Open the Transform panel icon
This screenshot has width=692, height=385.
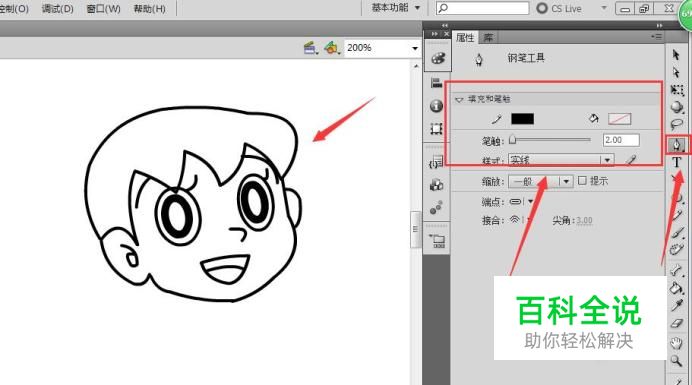pyautogui.click(x=436, y=129)
